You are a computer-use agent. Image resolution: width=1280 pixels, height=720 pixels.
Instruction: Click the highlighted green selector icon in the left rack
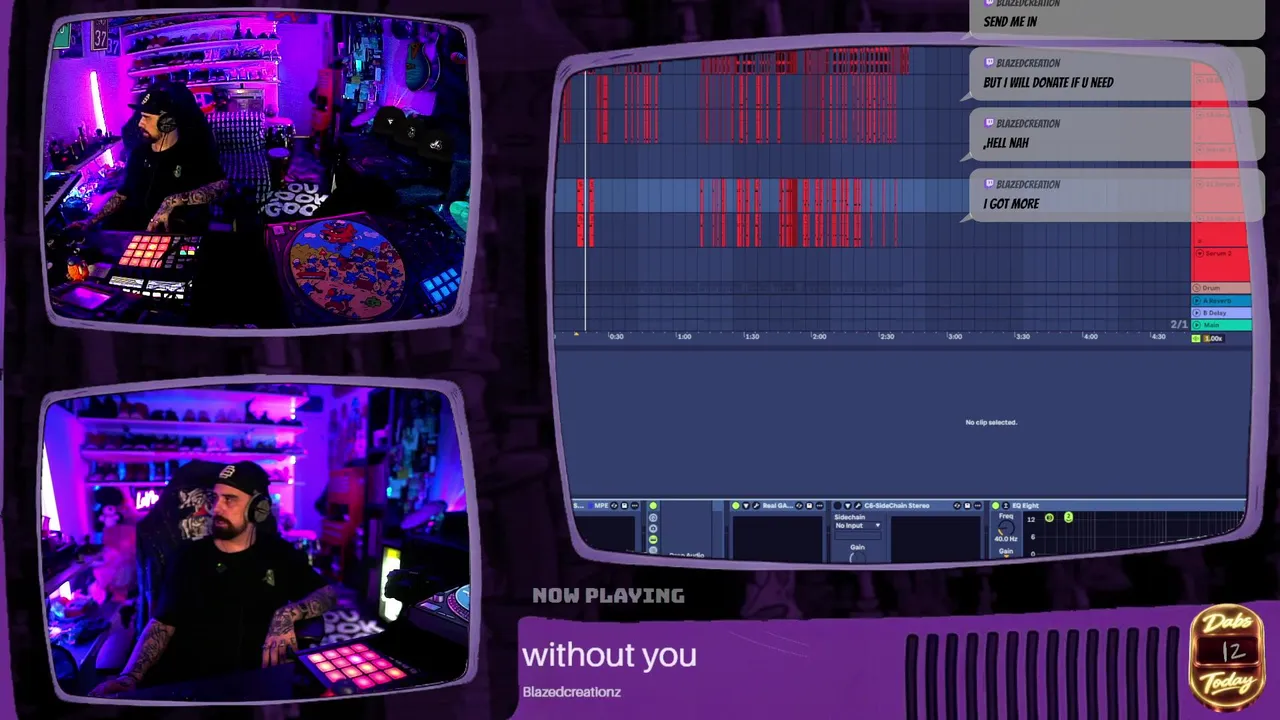pos(653,539)
